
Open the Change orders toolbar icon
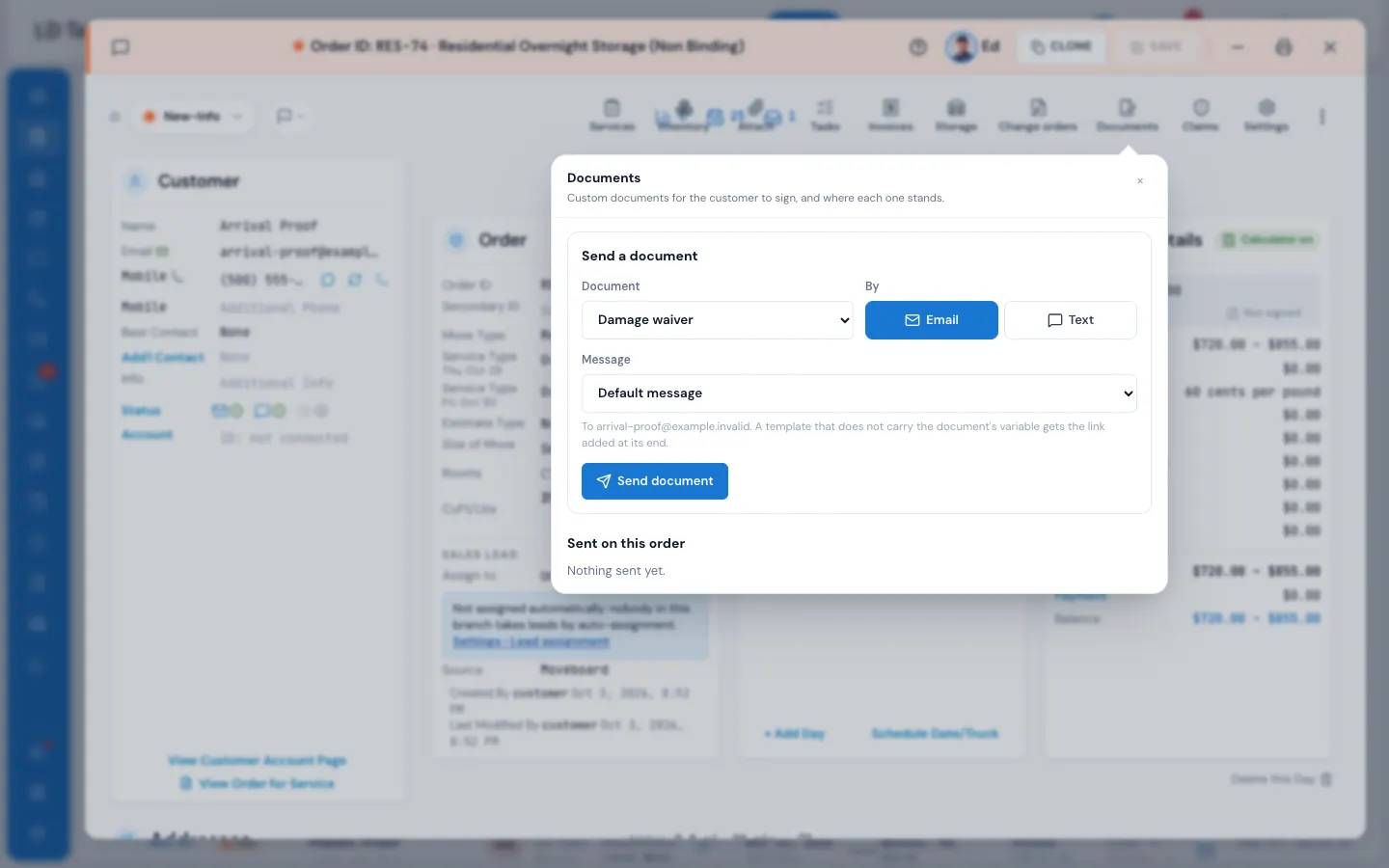[x=1038, y=115]
